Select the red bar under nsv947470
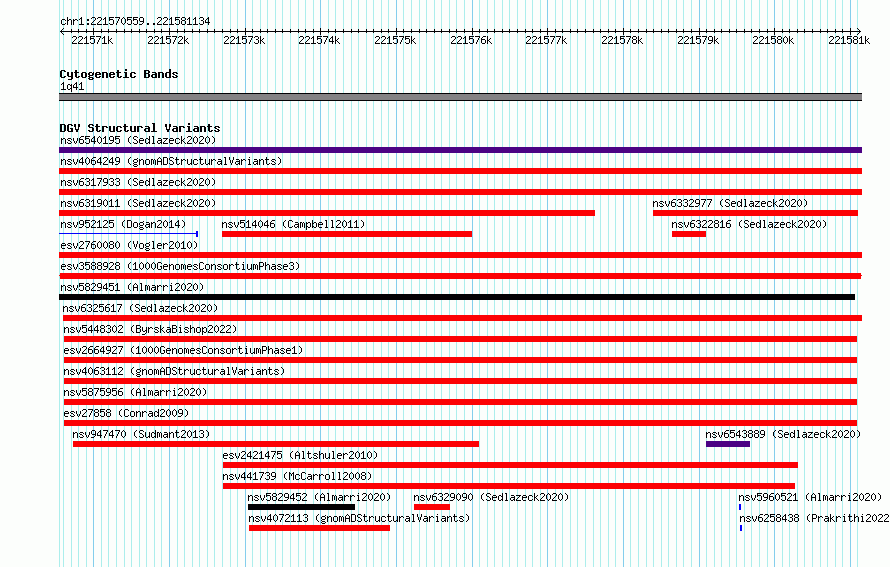Viewport: 890px width, 567px height. click(x=276, y=444)
